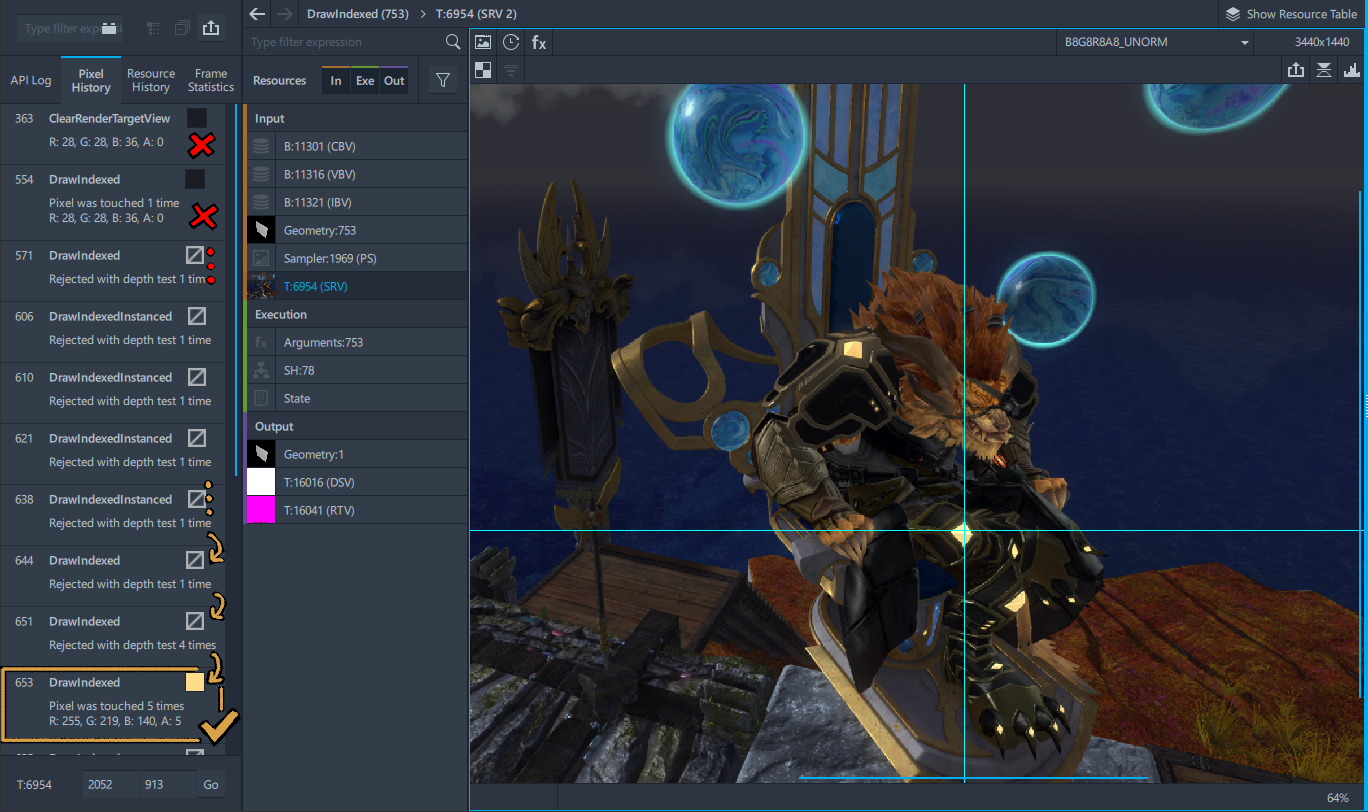Open the Frame Statistics tab
Viewport: 1368px width, 812px height.
[x=211, y=80]
